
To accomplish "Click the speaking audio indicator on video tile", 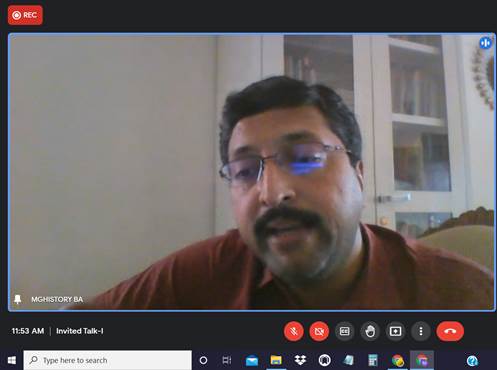I will 485,43.
